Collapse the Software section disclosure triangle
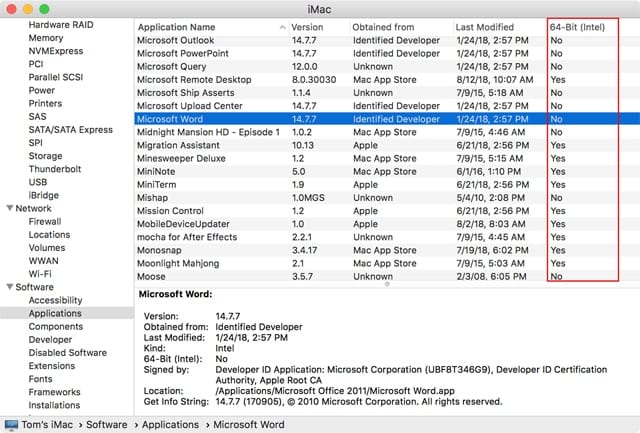This screenshot has width=640, height=433. pos(8,286)
